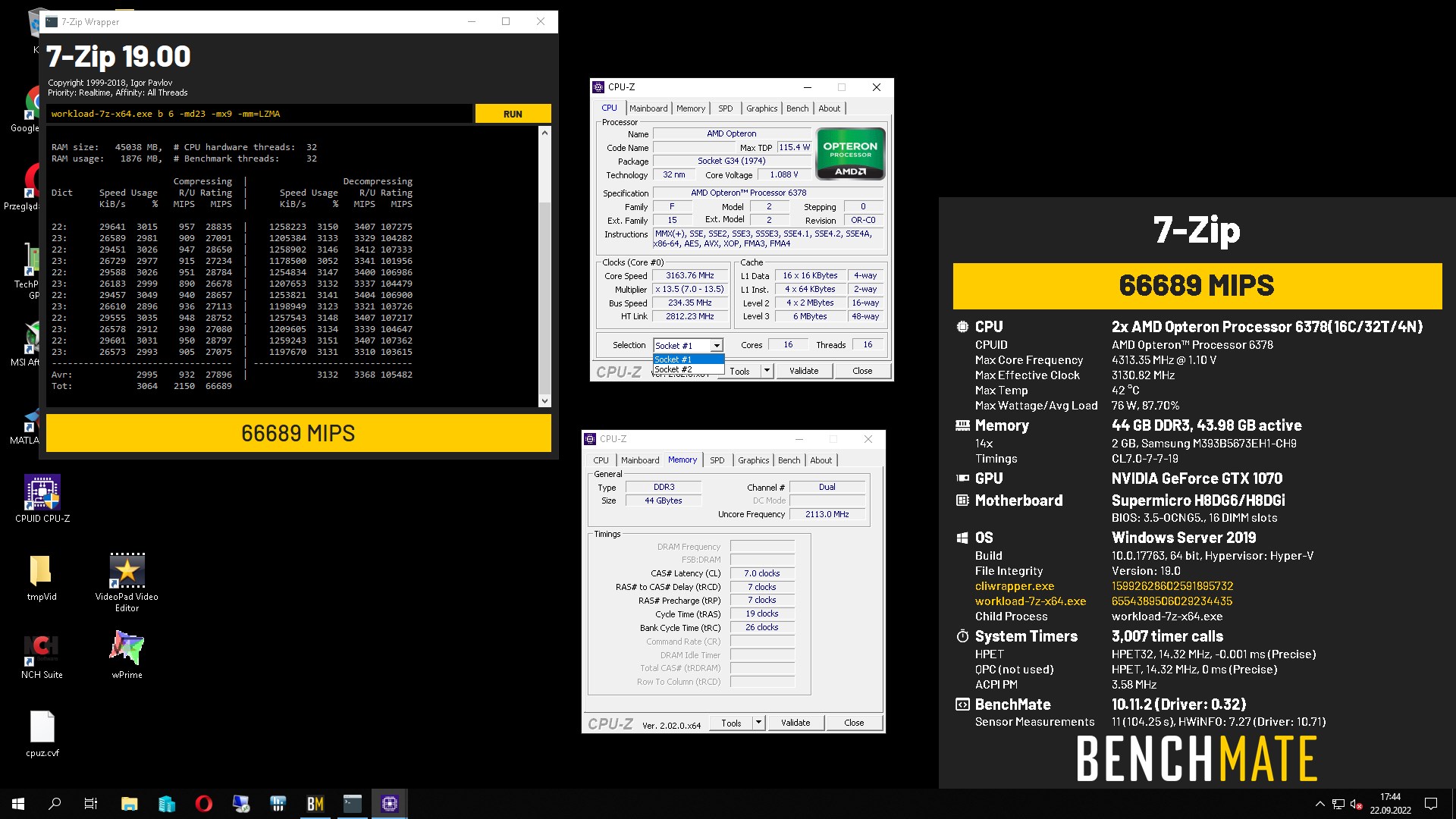The width and height of the screenshot is (1456, 819).
Task: Click the BenchMate Memory section icon
Action: (x=962, y=425)
